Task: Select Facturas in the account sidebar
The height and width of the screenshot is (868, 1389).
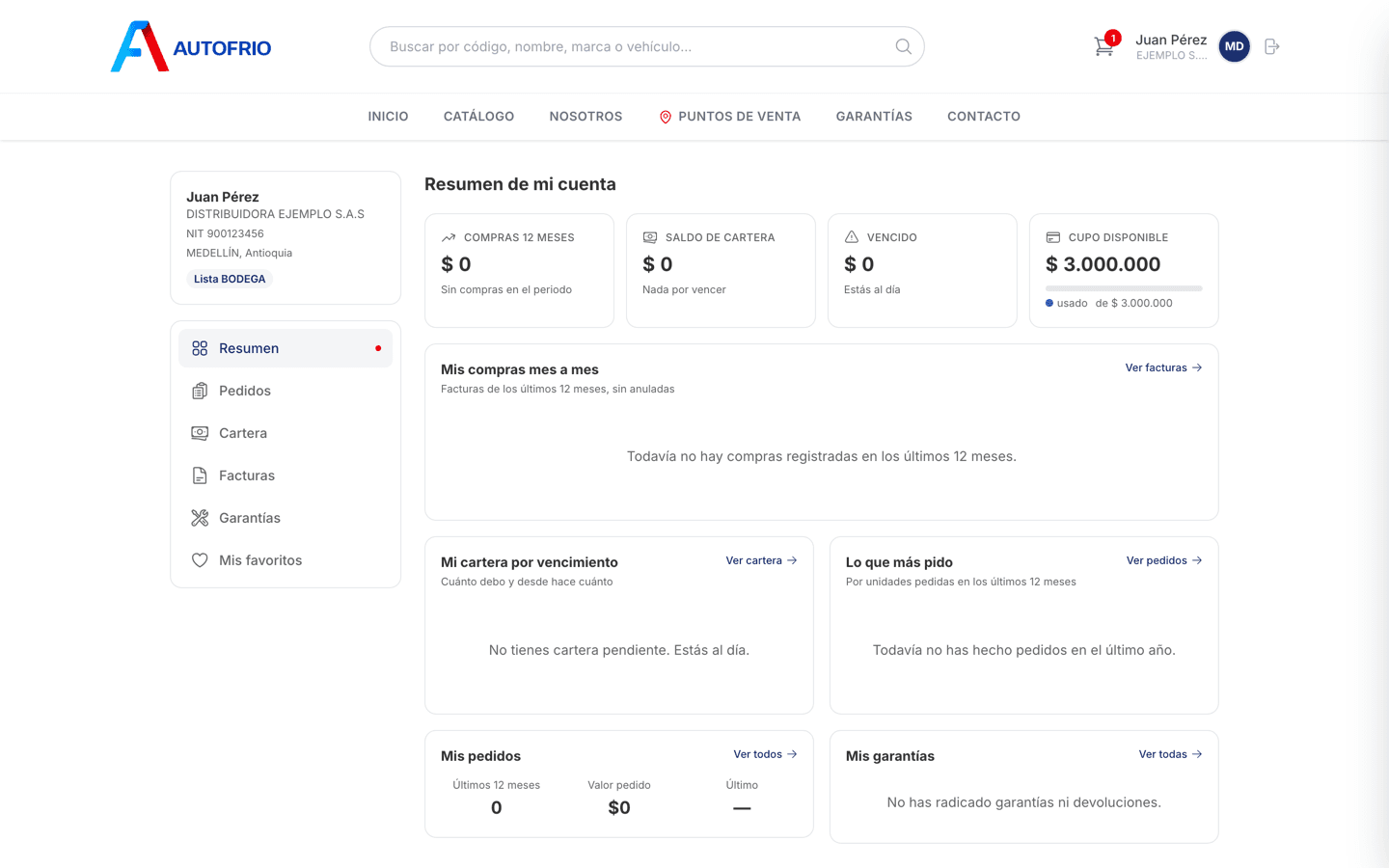Action: [286, 475]
